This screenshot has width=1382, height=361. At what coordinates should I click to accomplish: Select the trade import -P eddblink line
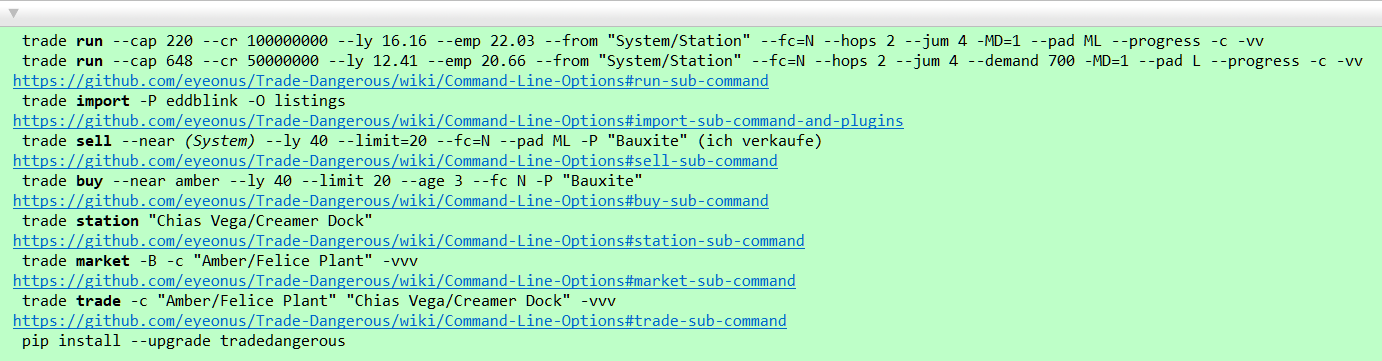pyautogui.click(x=184, y=101)
